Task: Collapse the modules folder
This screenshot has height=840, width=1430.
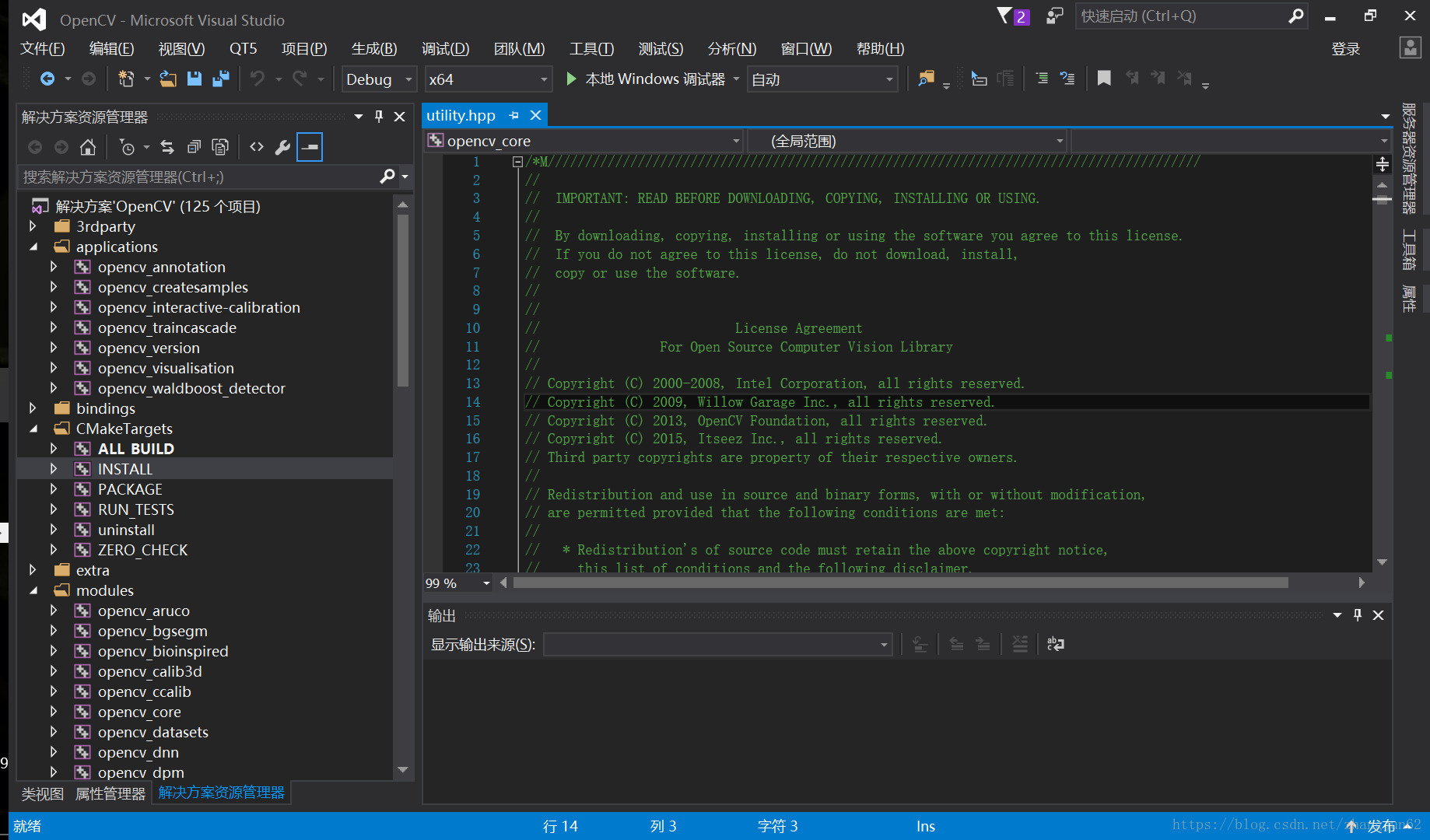Action: coord(33,590)
